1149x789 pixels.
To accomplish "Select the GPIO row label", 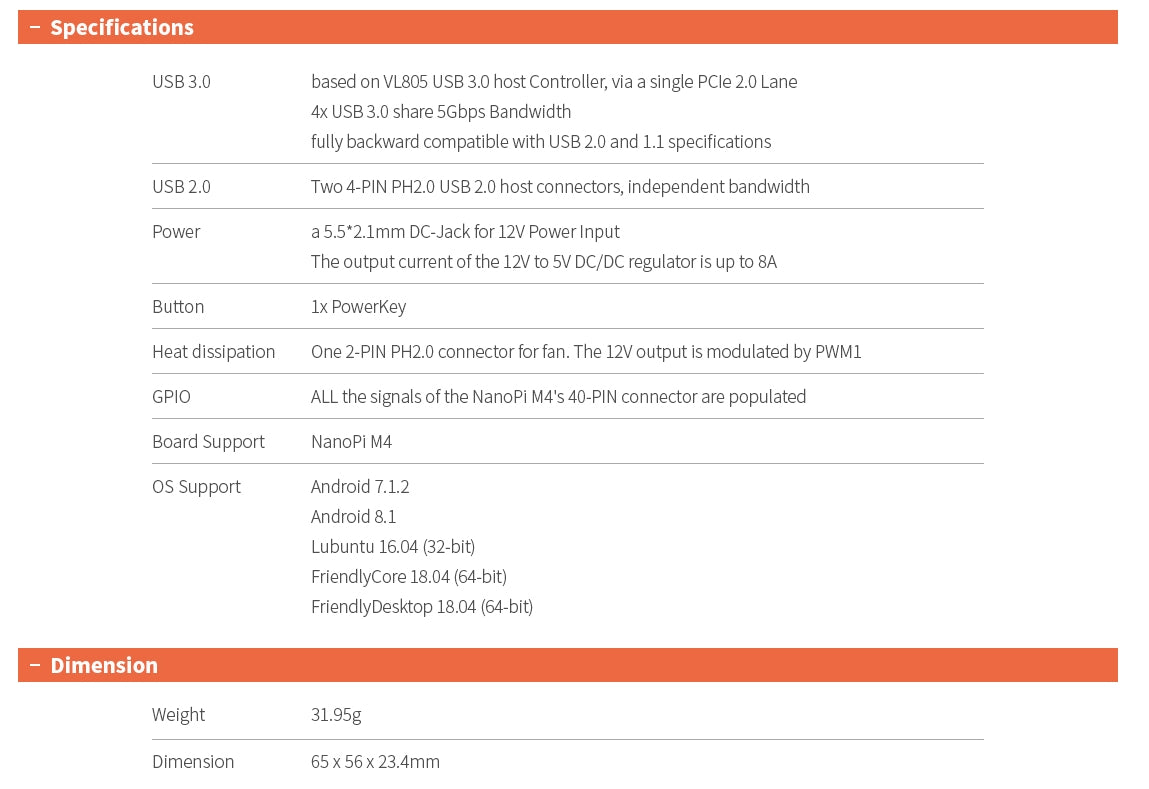I will coord(171,397).
